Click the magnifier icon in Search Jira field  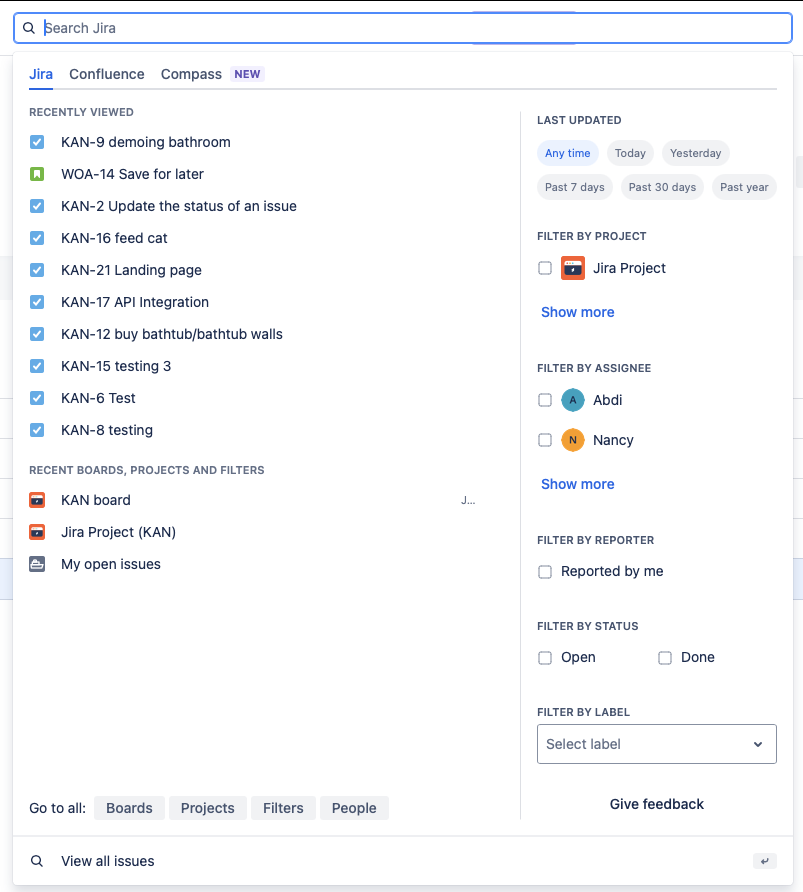28,28
